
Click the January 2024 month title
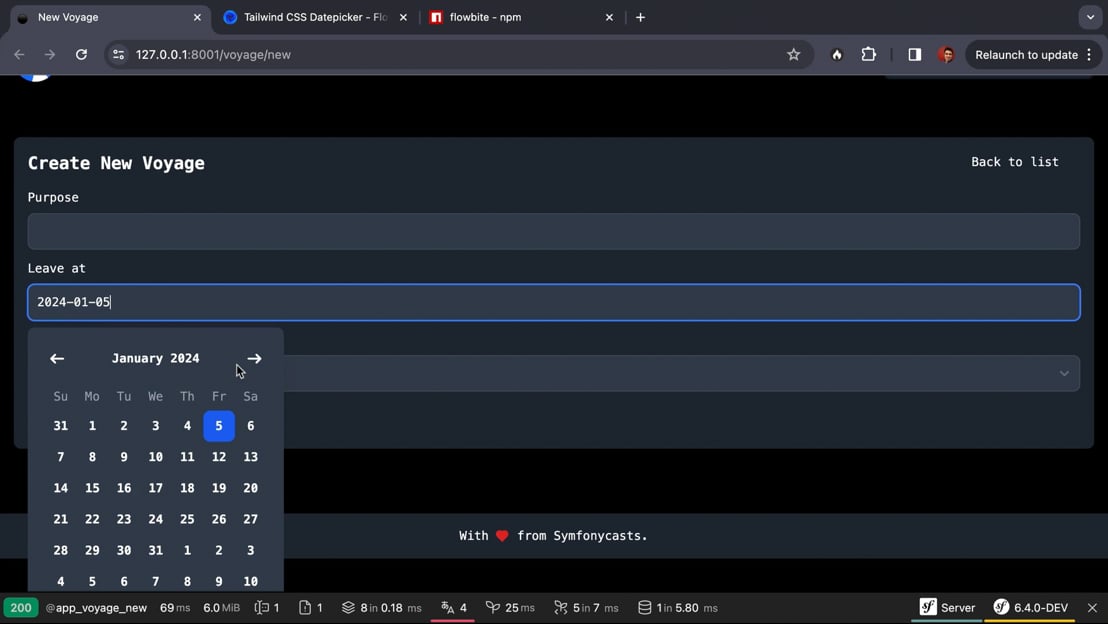point(155,358)
